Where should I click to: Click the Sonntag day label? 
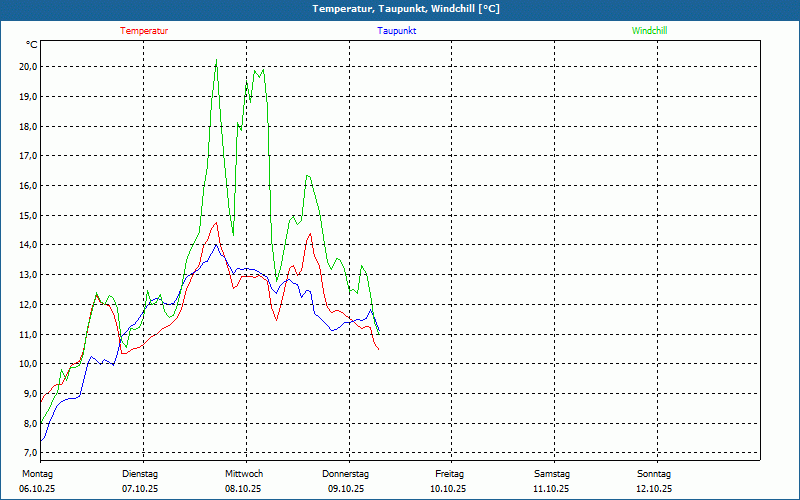tap(654, 474)
